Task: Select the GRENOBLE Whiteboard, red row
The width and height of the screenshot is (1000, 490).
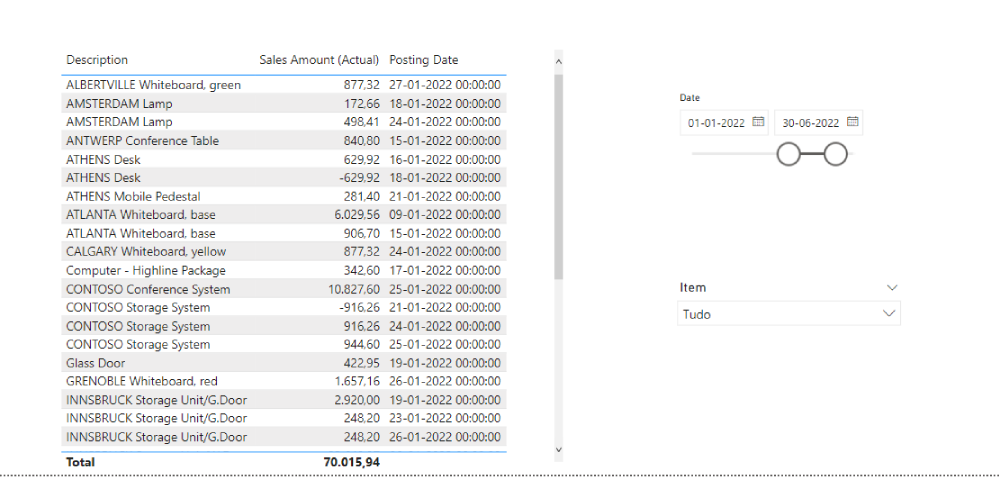Action: click(141, 382)
